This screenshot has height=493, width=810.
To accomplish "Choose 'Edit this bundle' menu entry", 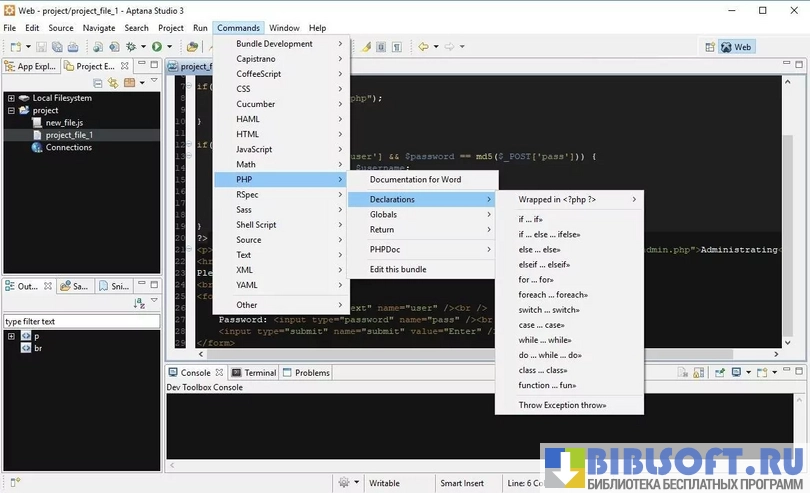I will click(398, 269).
